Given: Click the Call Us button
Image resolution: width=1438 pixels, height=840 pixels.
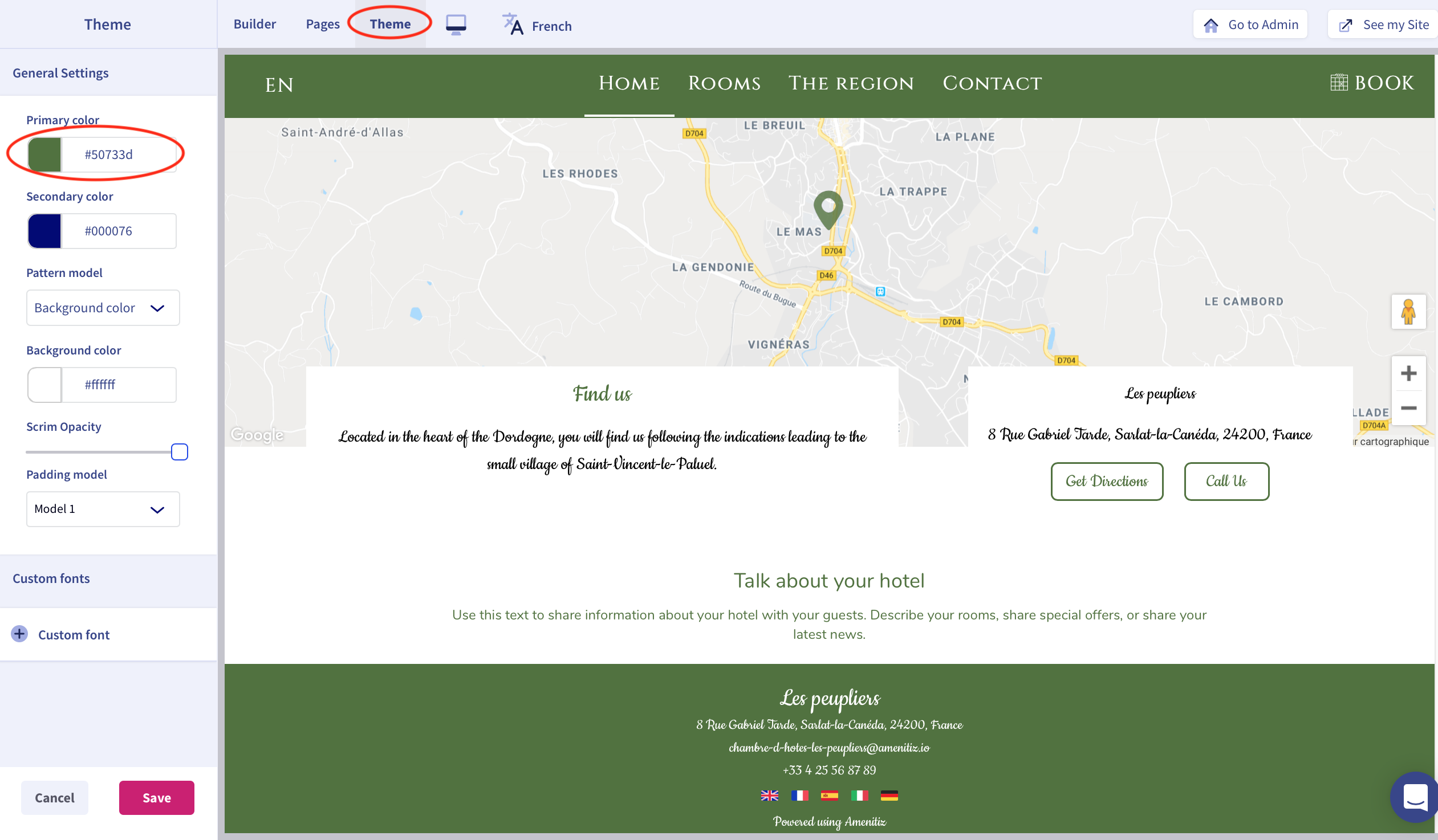Looking at the screenshot, I should pos(1226,481).
